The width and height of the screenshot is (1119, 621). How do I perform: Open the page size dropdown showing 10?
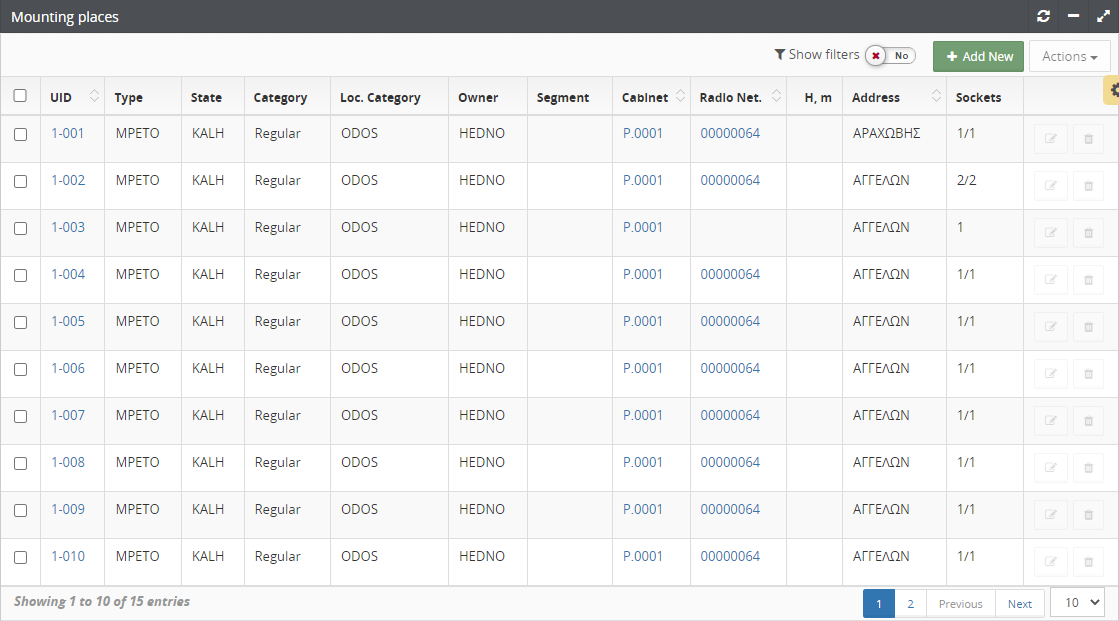[x=1077, y=603]
